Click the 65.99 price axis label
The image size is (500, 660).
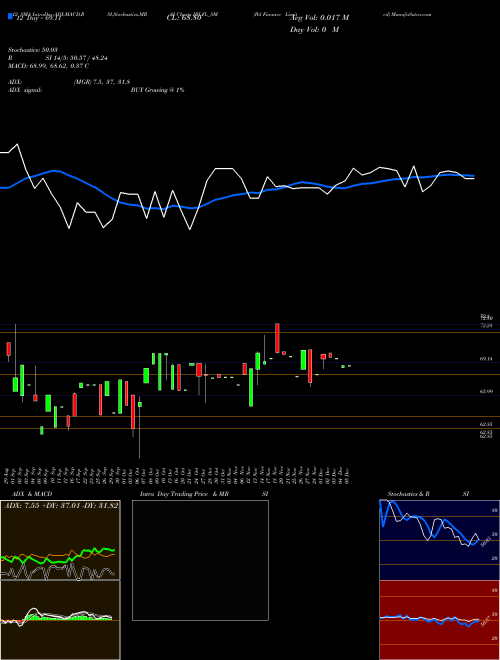pyautogui.click(x=486, y=391)
